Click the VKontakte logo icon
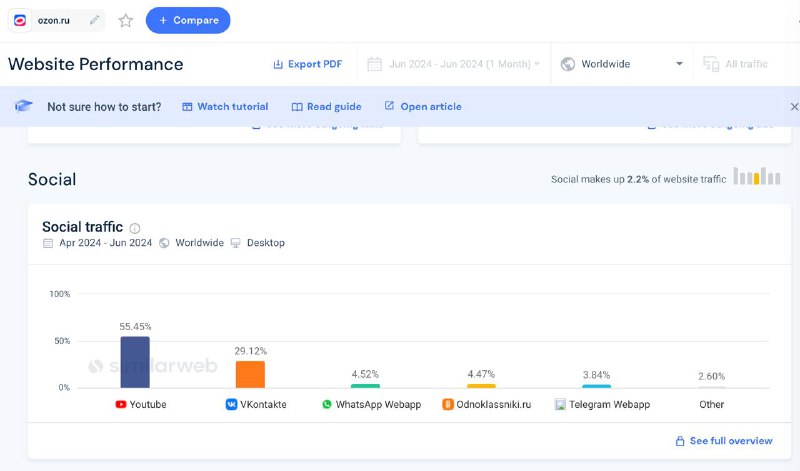 231,405
